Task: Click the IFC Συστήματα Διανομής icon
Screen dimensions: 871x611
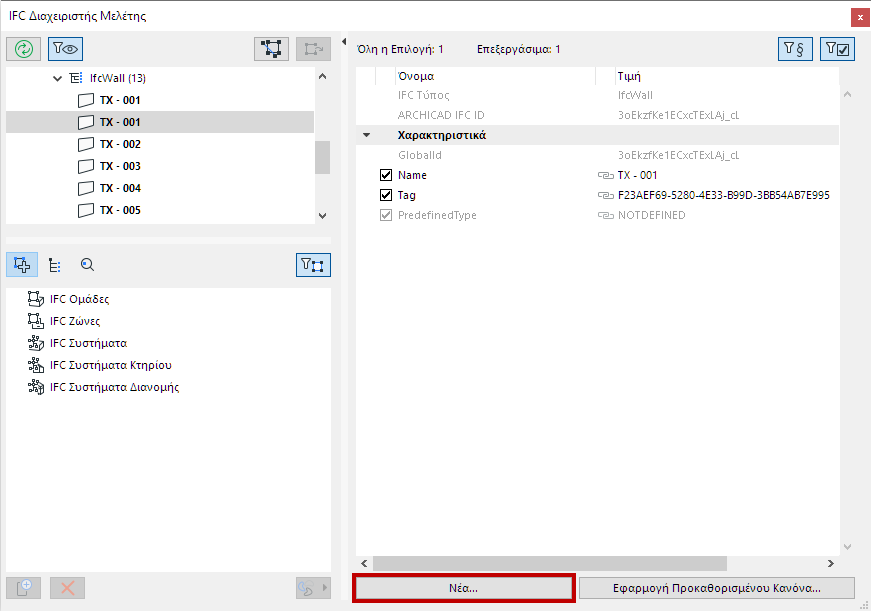Action: (x=36, y=387)
